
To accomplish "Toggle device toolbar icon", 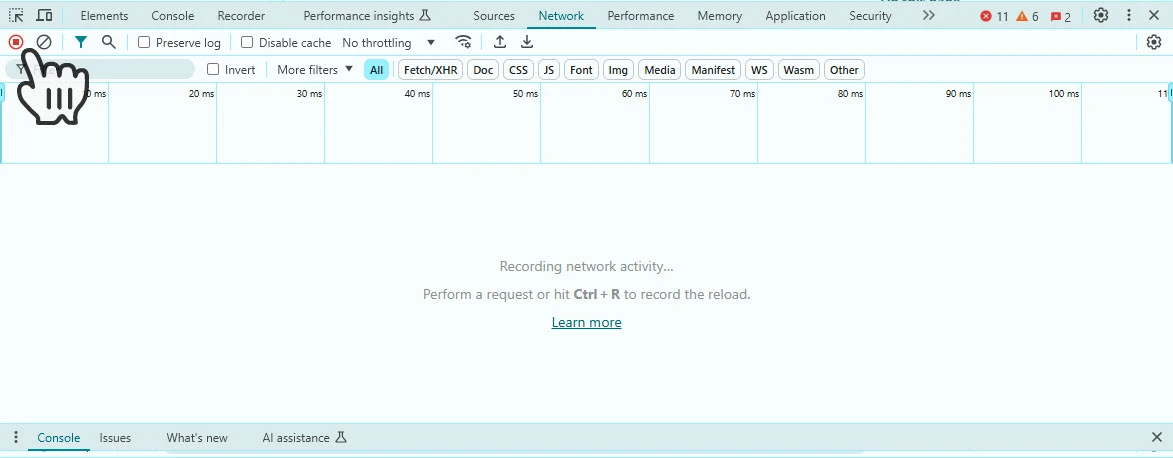I will 44,15.
